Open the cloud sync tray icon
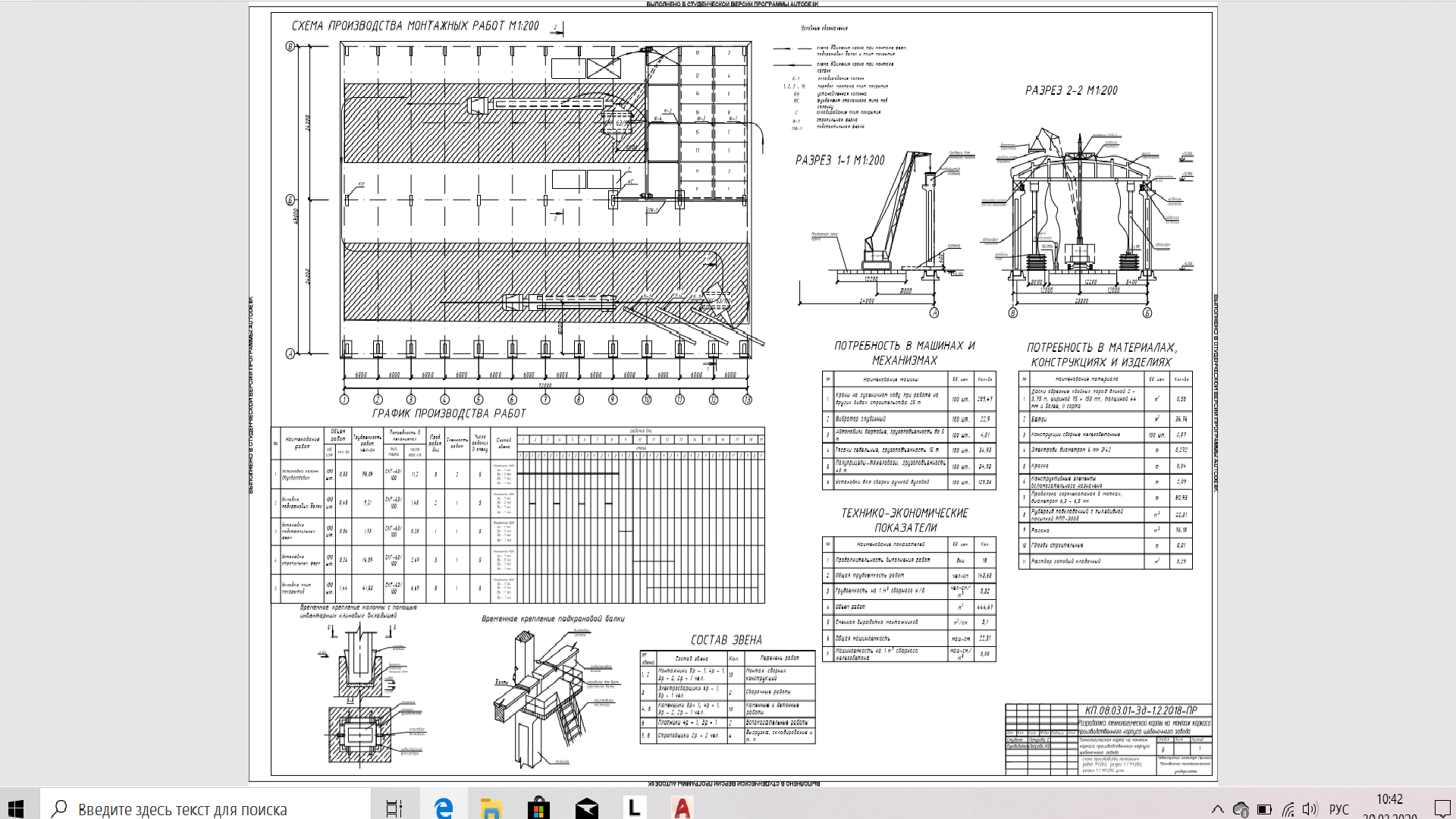 click(x=1241, y=809)
